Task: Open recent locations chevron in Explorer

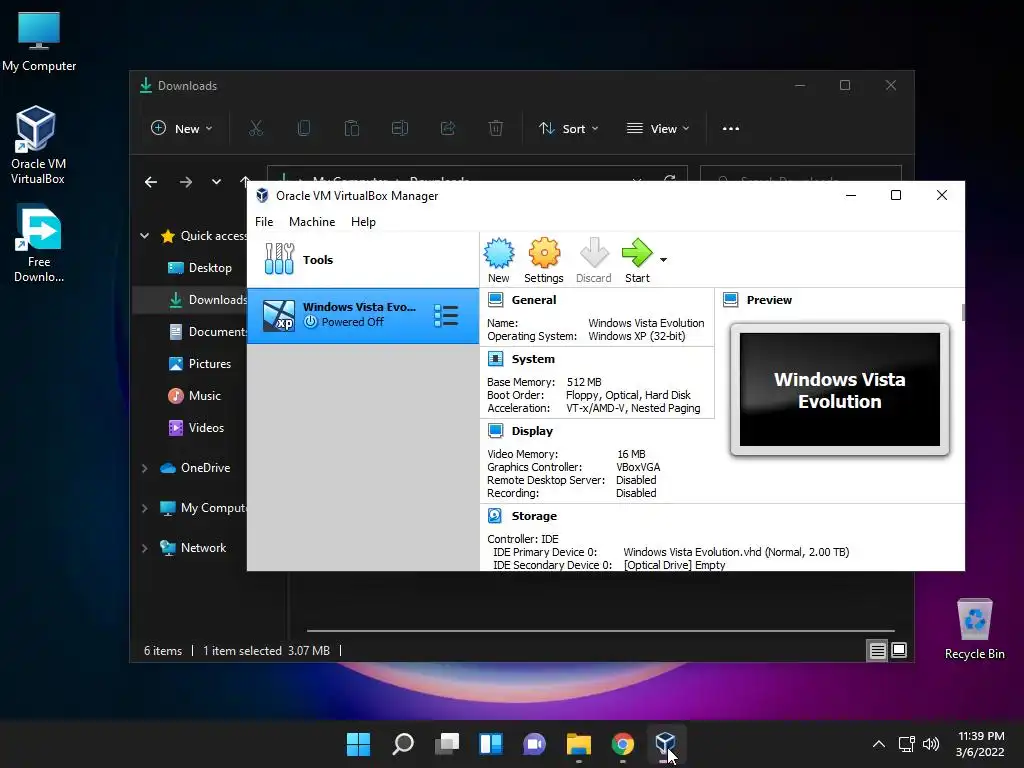Action: (216, 182)
